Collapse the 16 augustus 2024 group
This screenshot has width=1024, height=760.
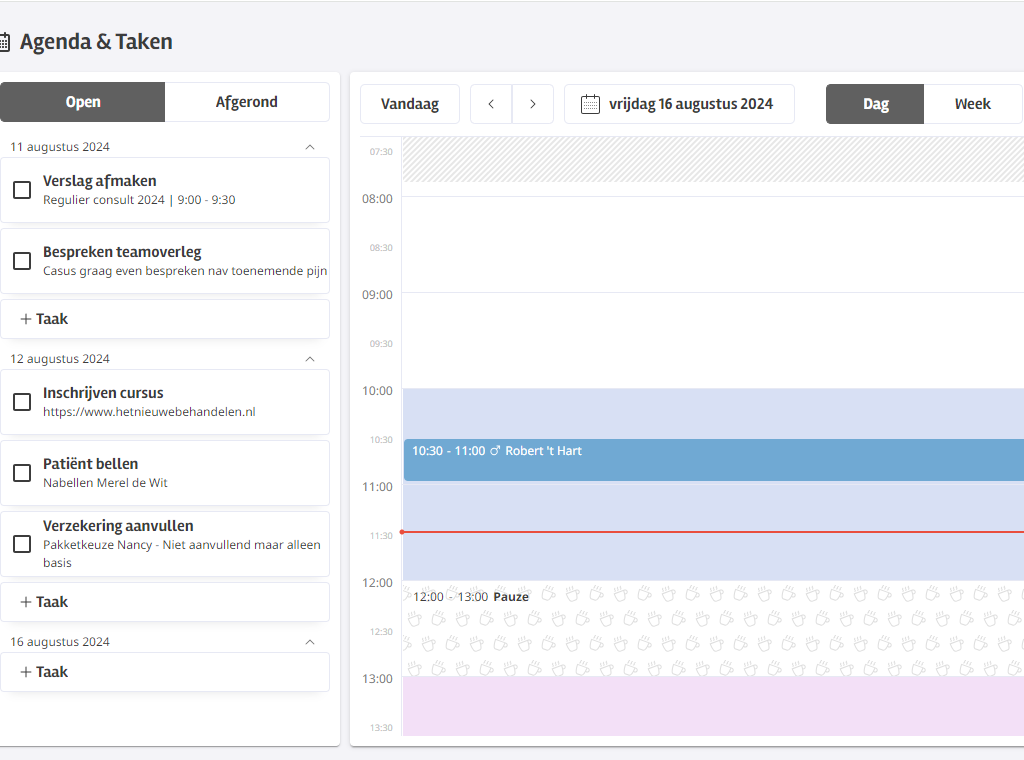(x=310, y=642)
